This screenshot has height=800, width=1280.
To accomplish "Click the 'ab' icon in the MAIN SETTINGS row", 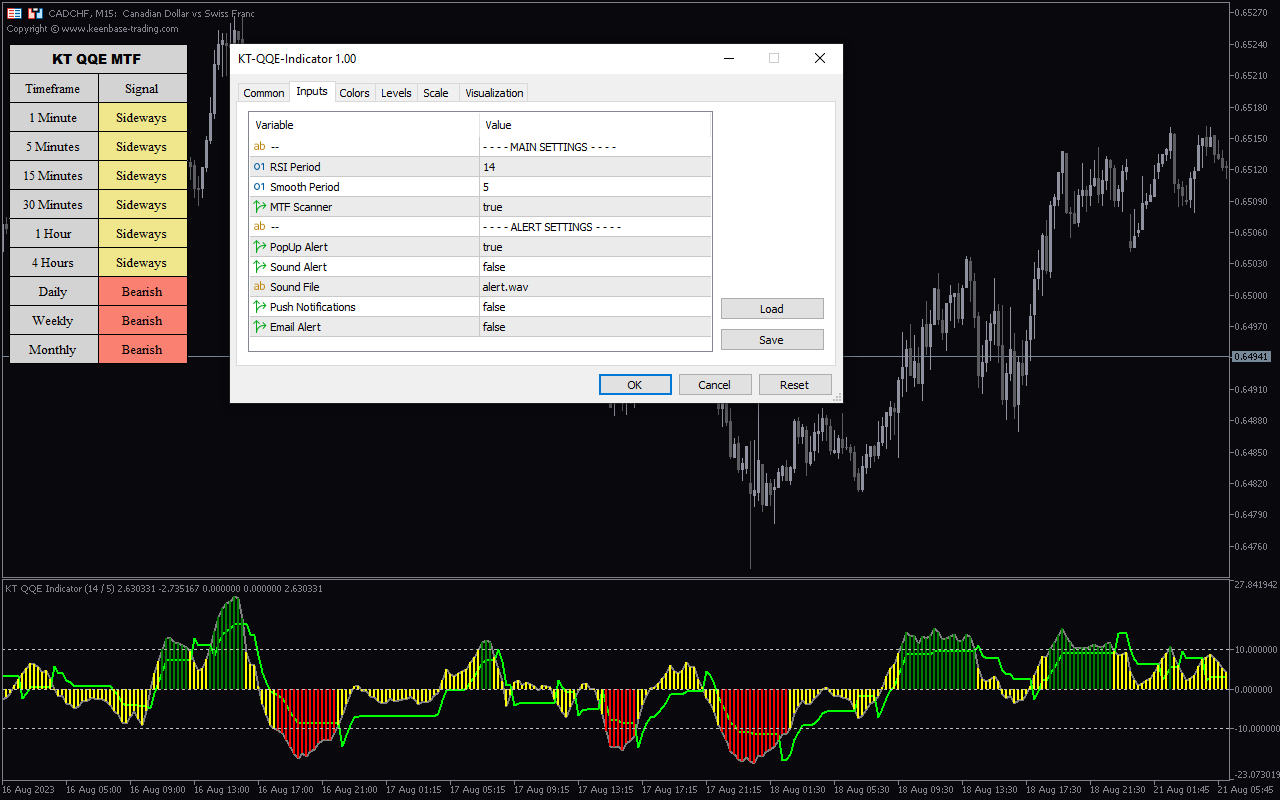I will coord(260,147).
